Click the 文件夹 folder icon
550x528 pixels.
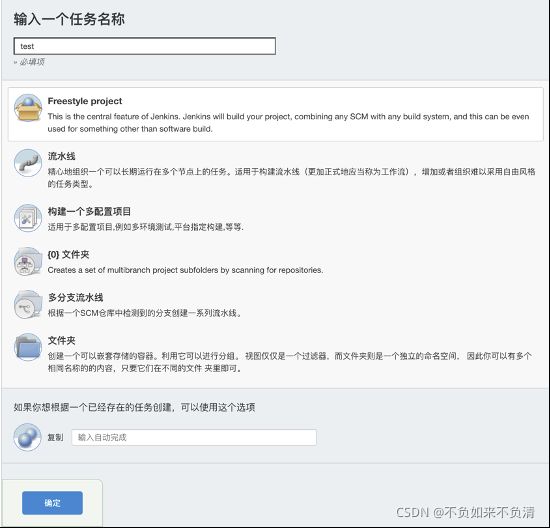coord(28,347)
